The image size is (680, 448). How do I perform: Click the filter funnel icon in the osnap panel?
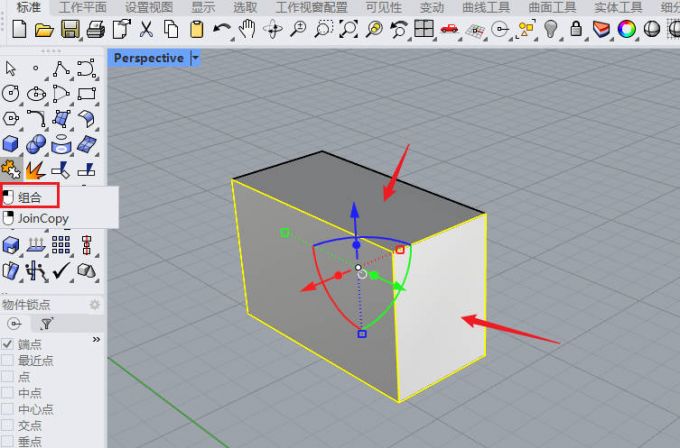[x=46, y=324]
